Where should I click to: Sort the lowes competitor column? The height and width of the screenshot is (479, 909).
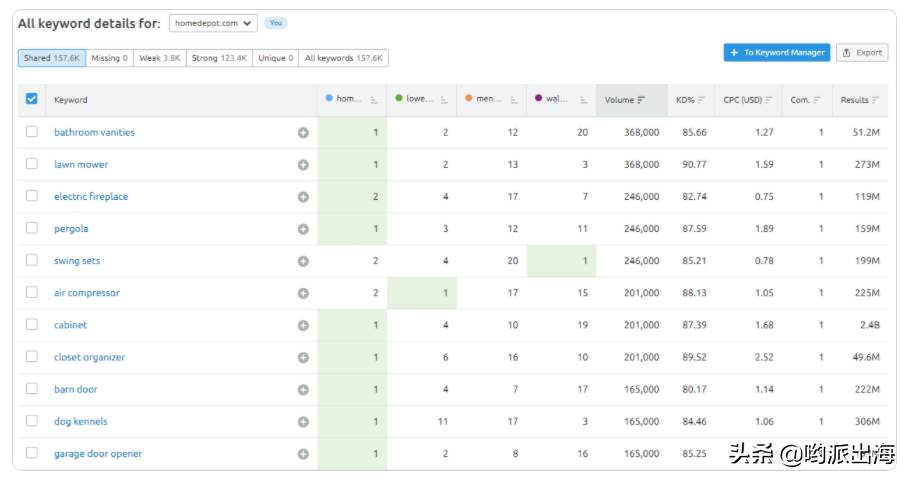444,100
